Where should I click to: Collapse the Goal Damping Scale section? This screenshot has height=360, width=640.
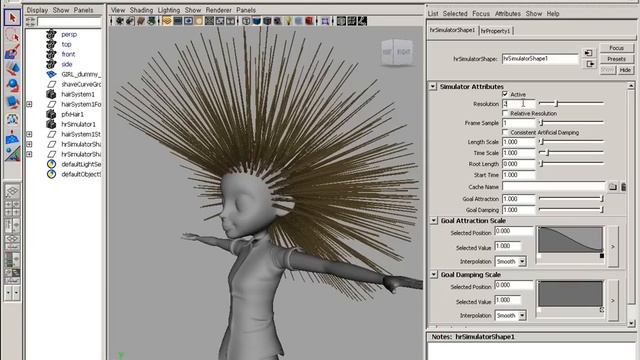click(434, 274)
